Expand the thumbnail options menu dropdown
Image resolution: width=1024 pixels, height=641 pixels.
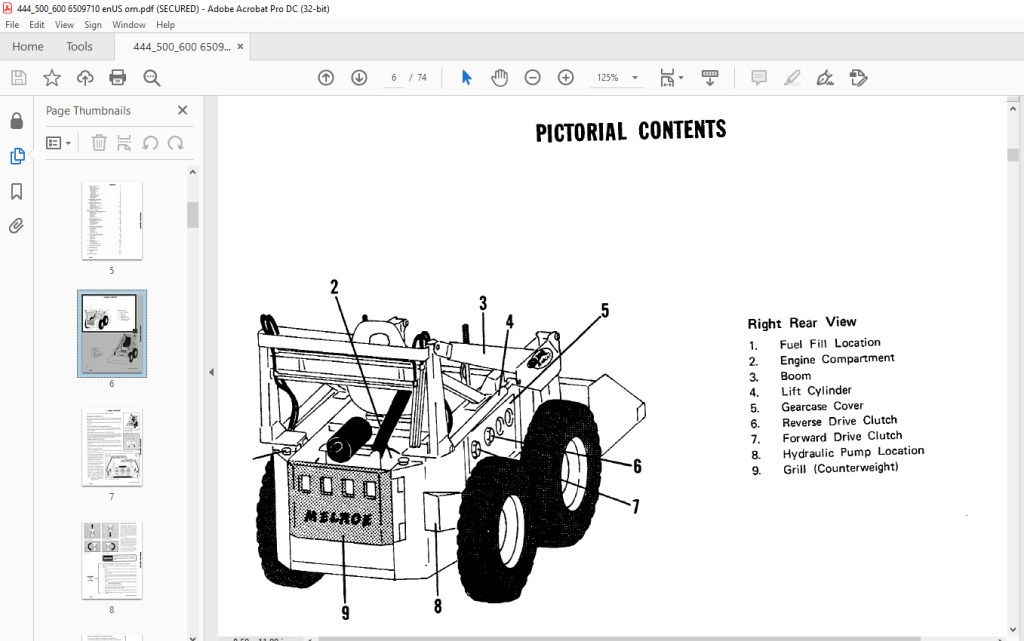58,143
